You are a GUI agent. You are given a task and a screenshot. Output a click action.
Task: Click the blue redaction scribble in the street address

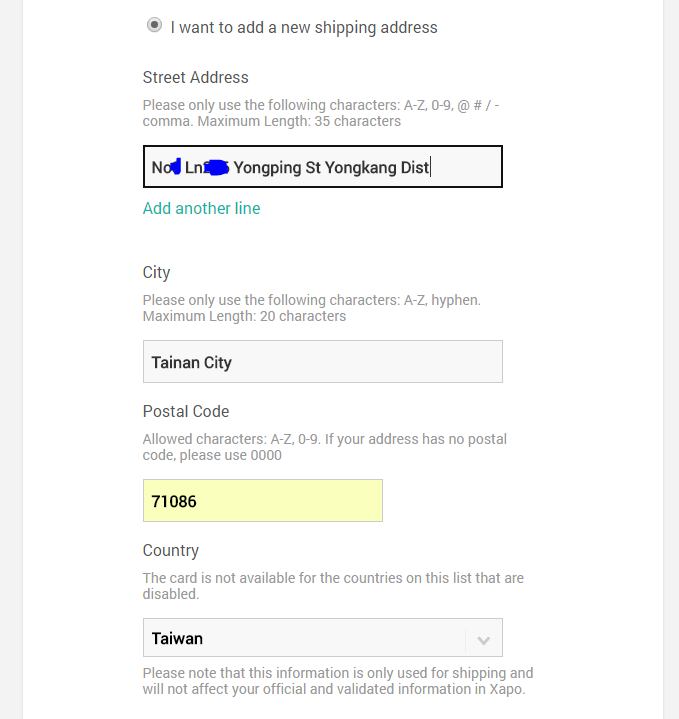(214, 168)
